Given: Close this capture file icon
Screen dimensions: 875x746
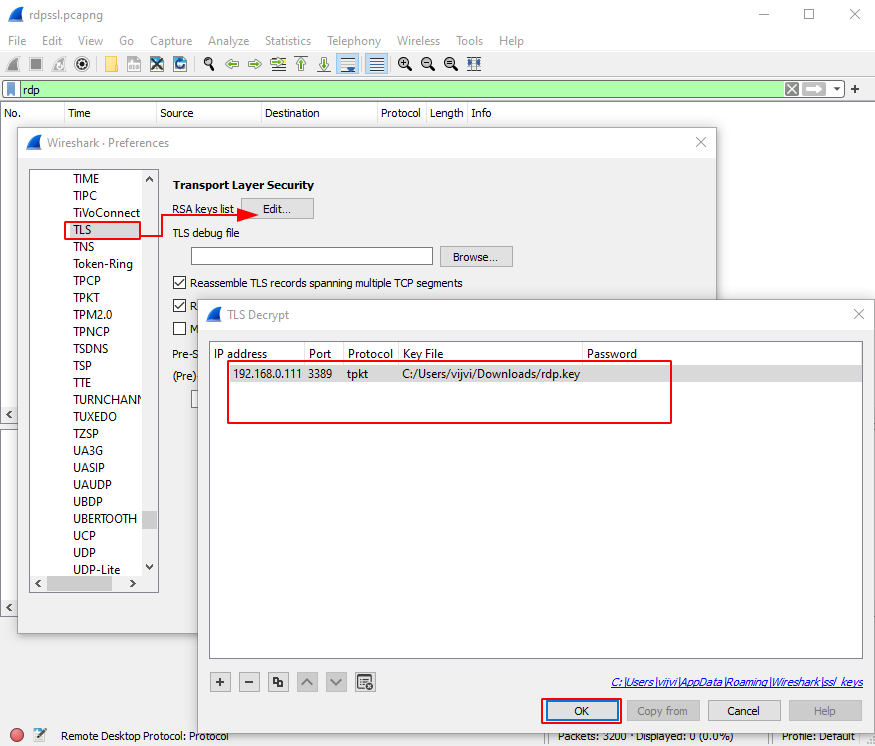Looking at the screenshot, I should [x=157, y=64].
